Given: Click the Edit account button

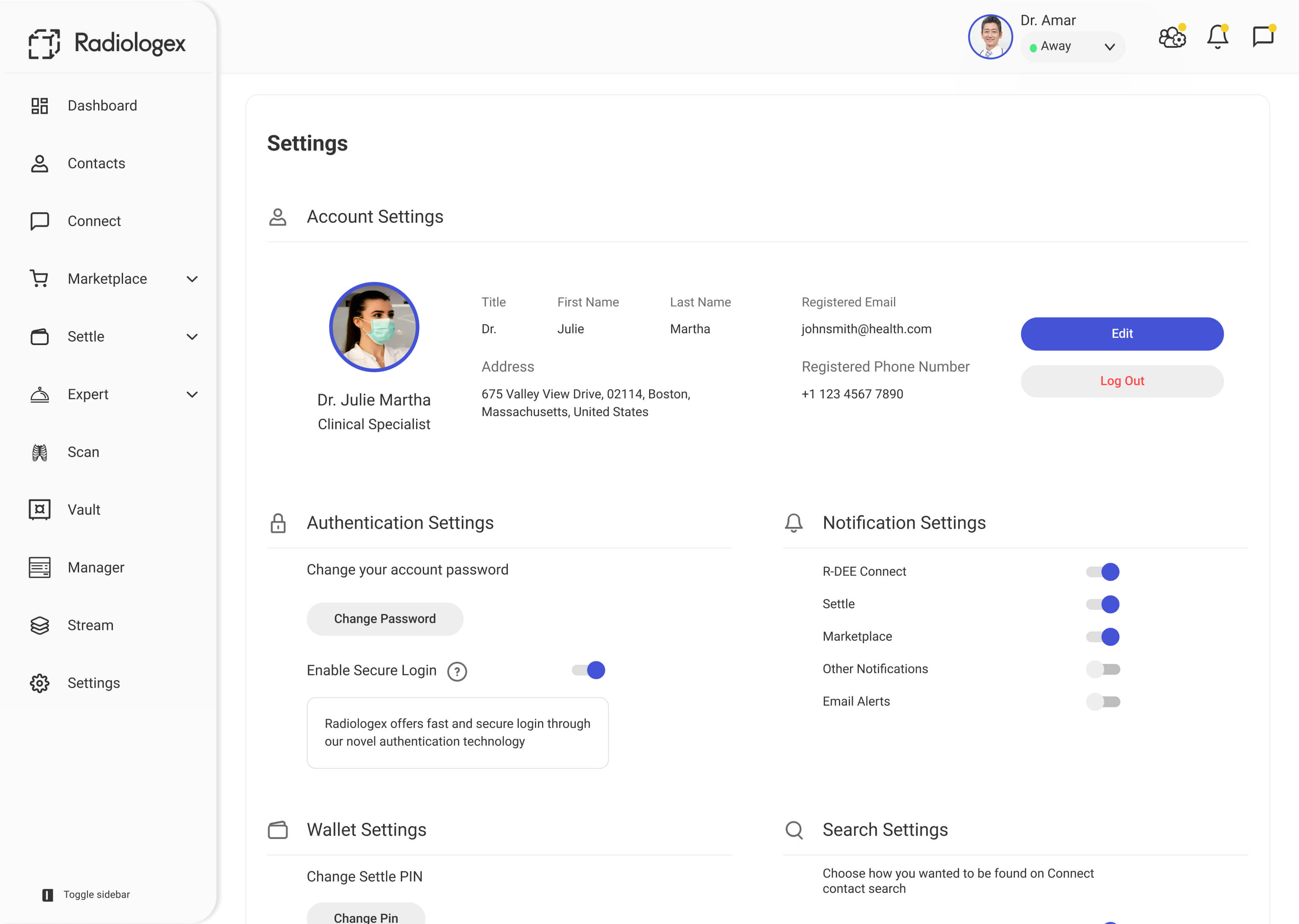Looking at the screenshot, I should [x=1121, y=334].
